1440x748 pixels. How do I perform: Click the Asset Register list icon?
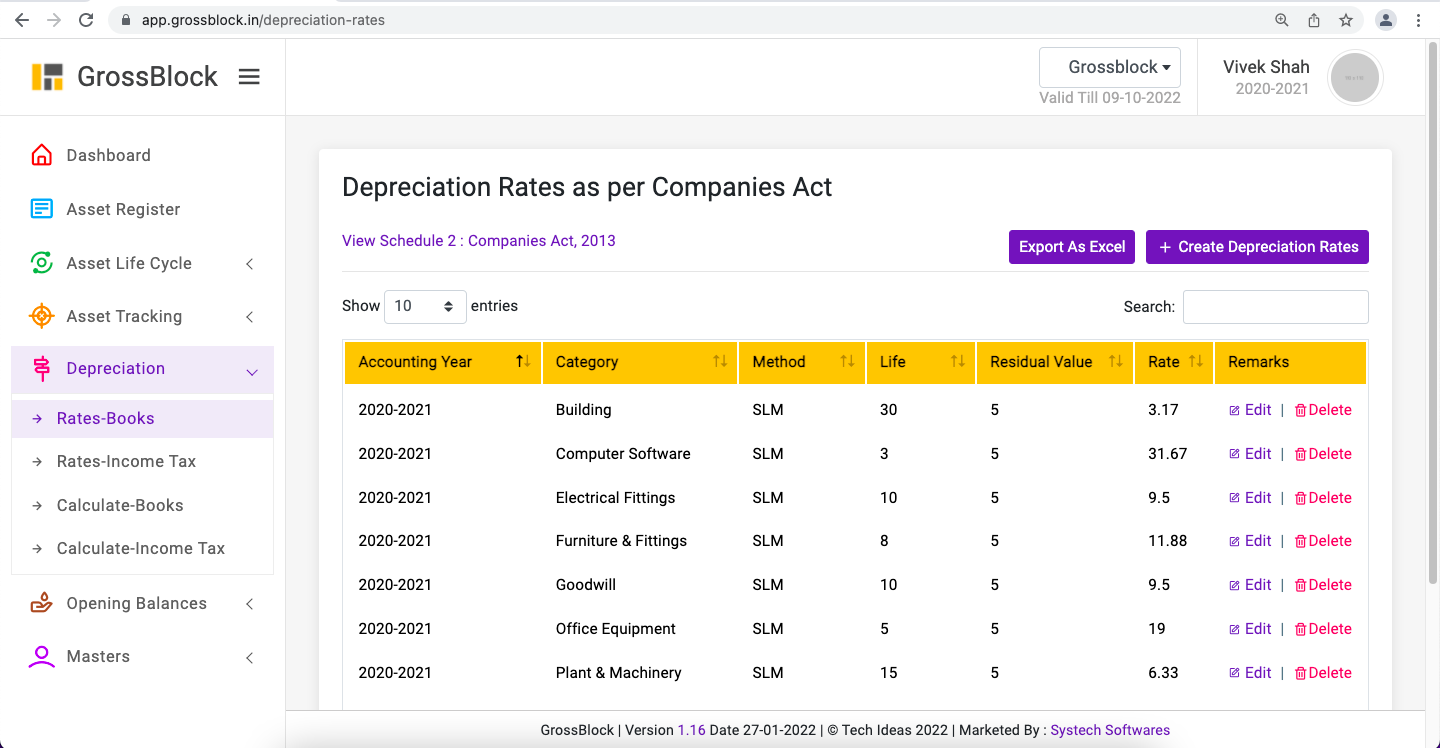point(41,209)
